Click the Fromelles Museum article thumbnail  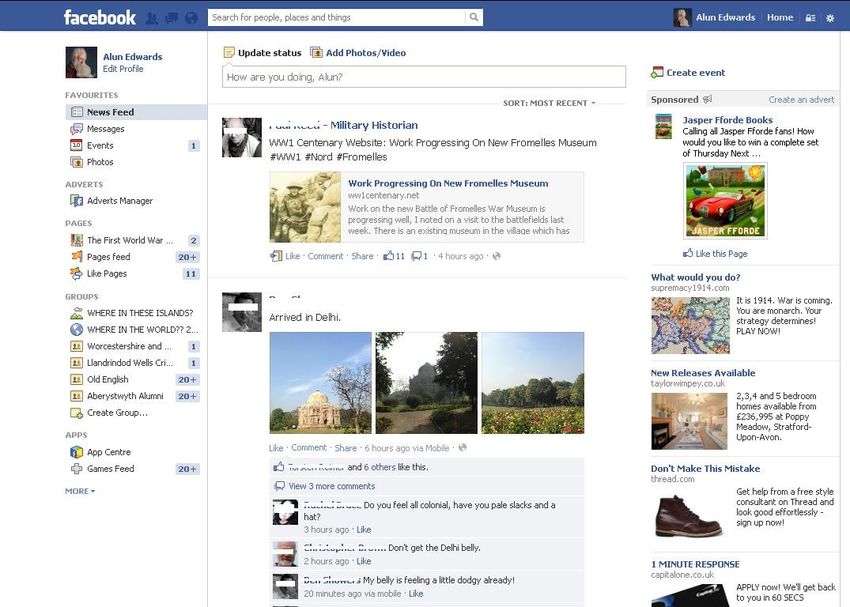[x=305, y=207]
